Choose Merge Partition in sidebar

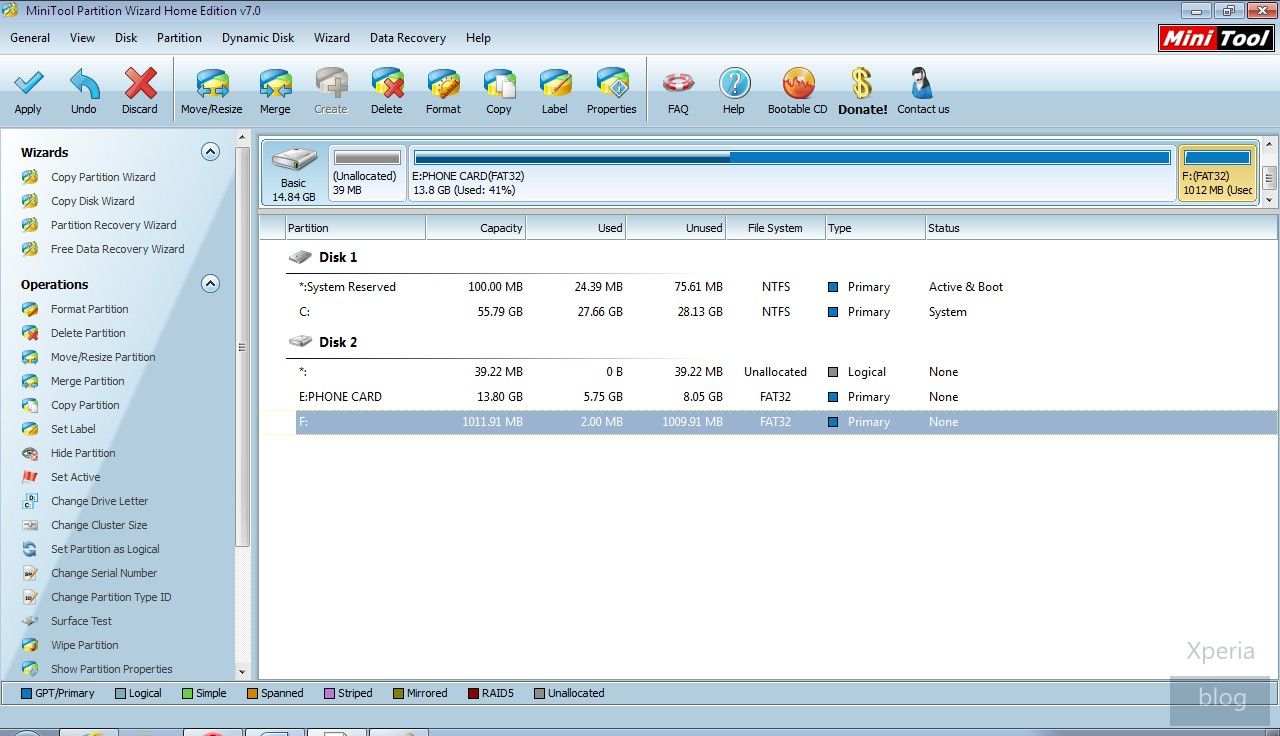click(87, 381)
